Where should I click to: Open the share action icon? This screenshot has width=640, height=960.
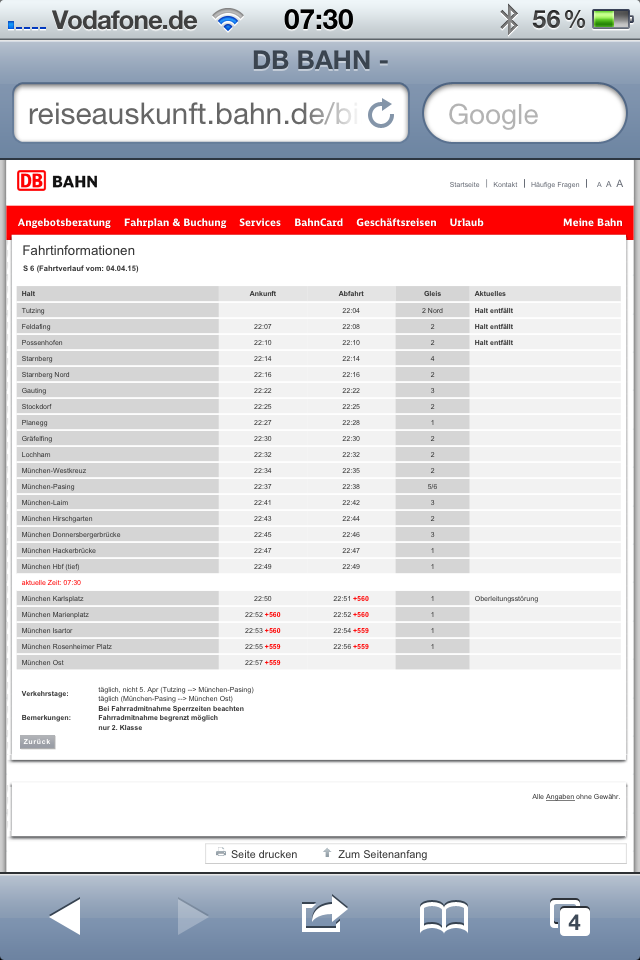tap(324, 915)
